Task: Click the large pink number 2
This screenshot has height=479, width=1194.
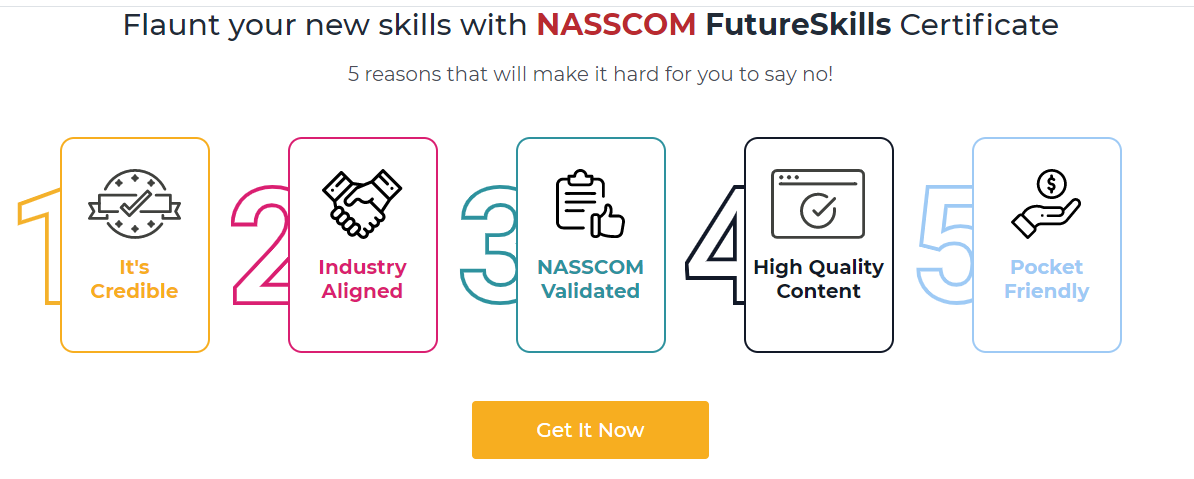Action: coord(259,250)
